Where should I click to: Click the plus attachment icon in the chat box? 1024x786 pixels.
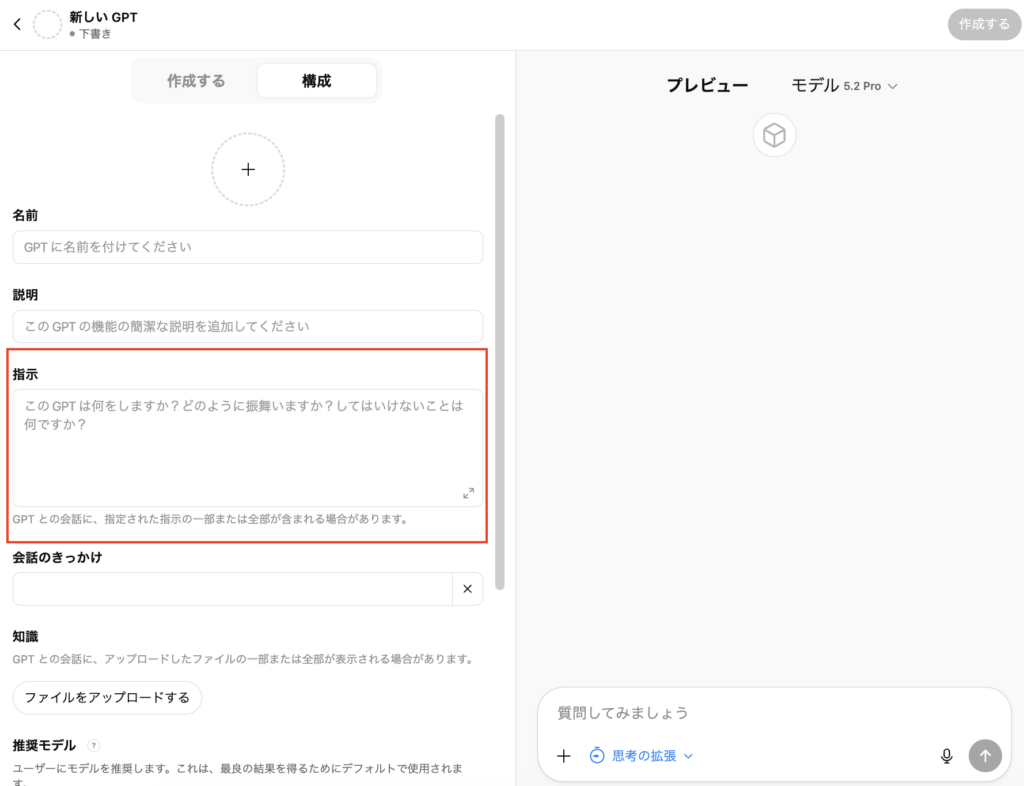click(x=564, y=756)
